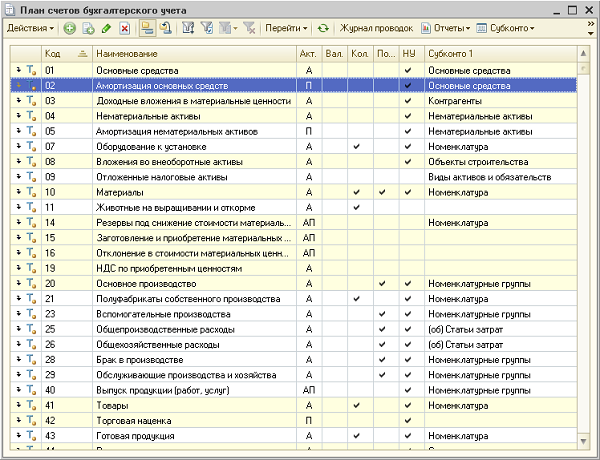Expand account 08 tree arrow
The width and height of the screenshot is (600, 460).
coord(18,162)
